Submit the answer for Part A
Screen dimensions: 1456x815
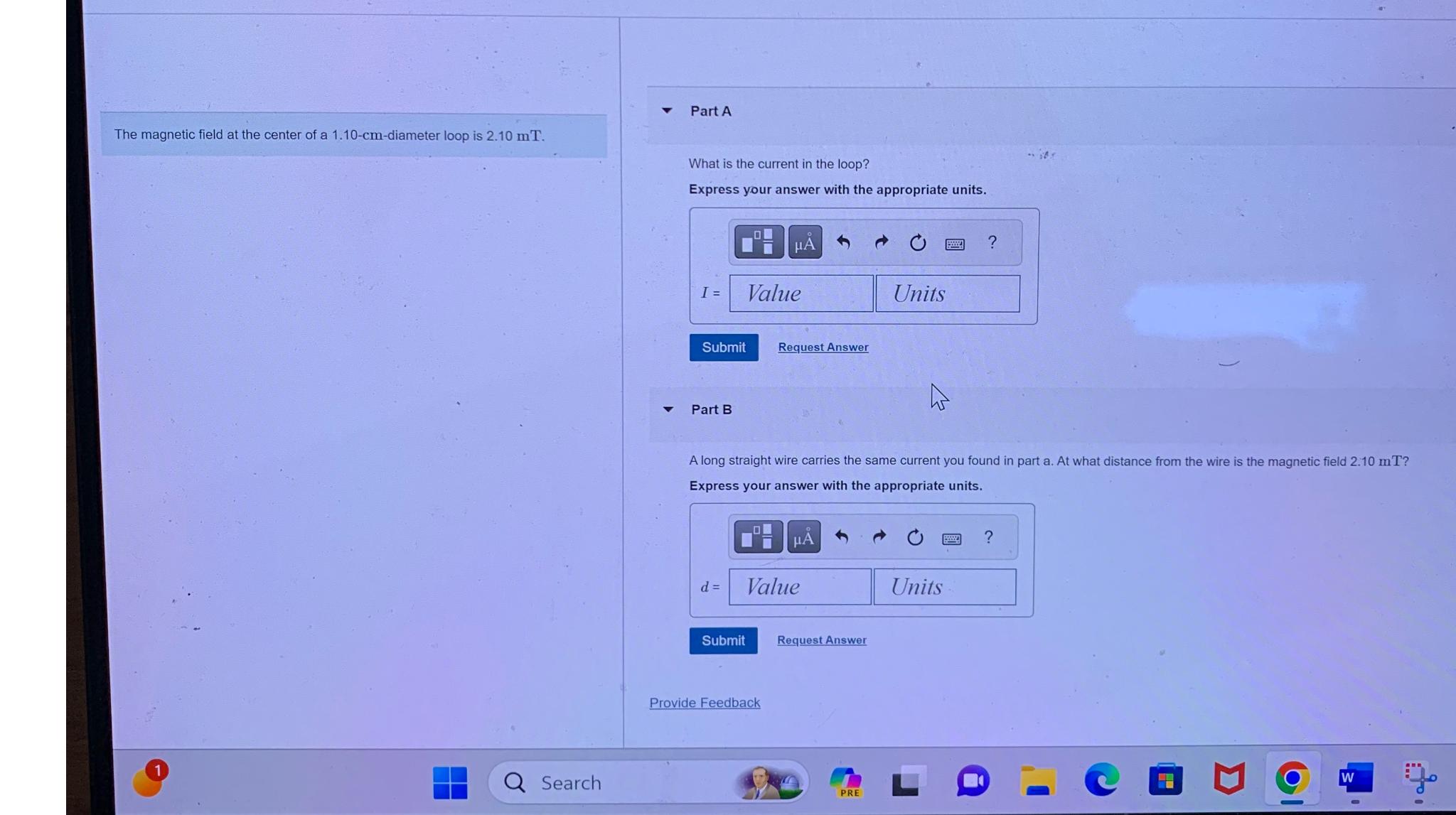click(723, 346)
